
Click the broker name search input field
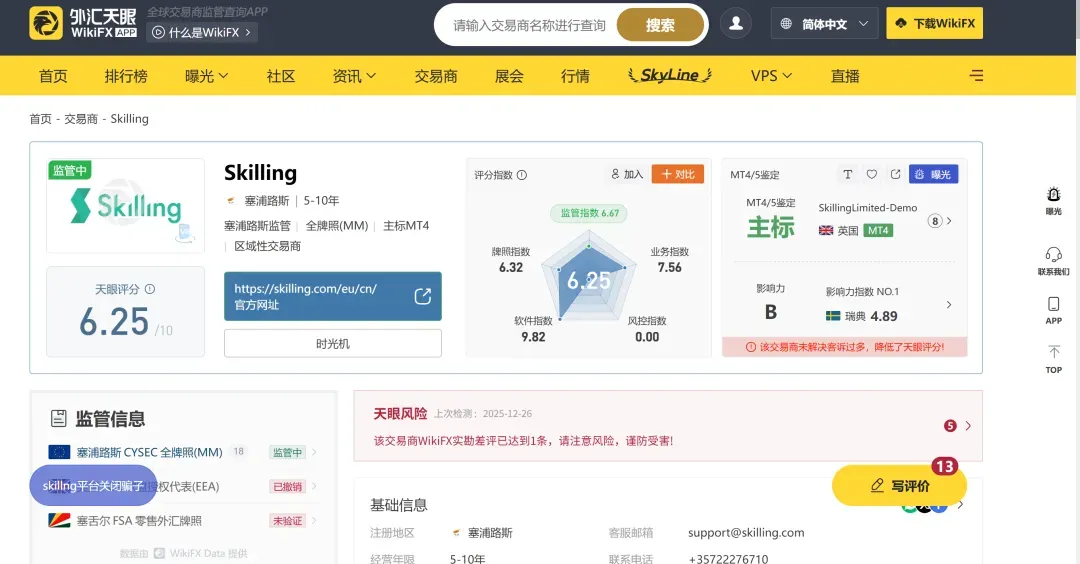tap(529, 25)
